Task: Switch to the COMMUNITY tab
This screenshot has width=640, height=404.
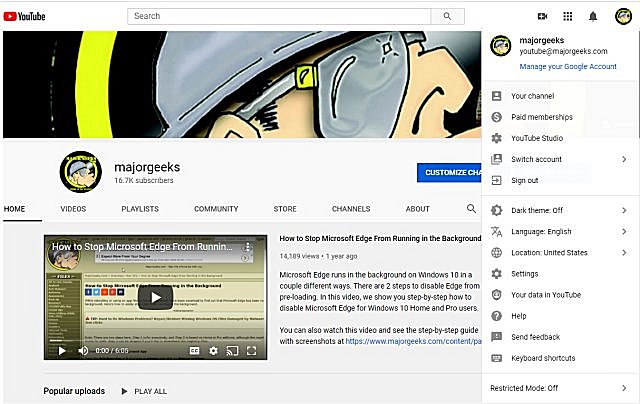Action: [216, 209]
